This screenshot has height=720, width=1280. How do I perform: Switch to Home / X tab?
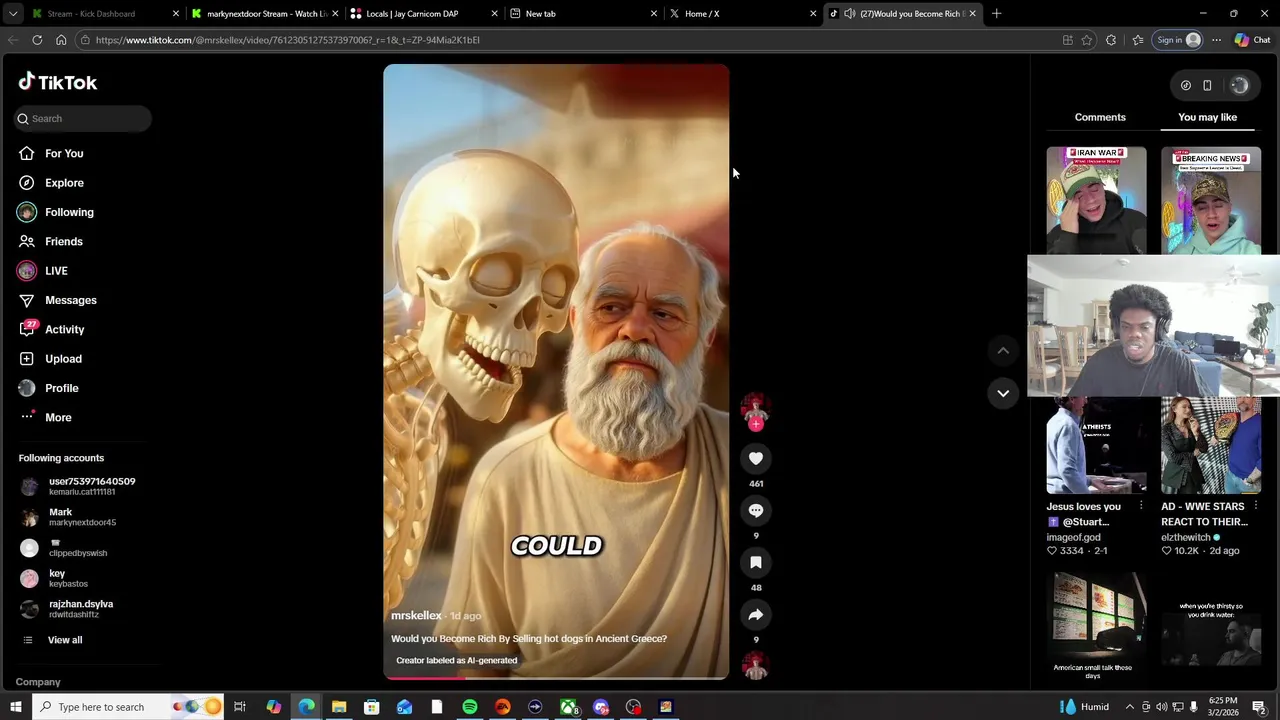pyautogui.click(x=743, y=13)
